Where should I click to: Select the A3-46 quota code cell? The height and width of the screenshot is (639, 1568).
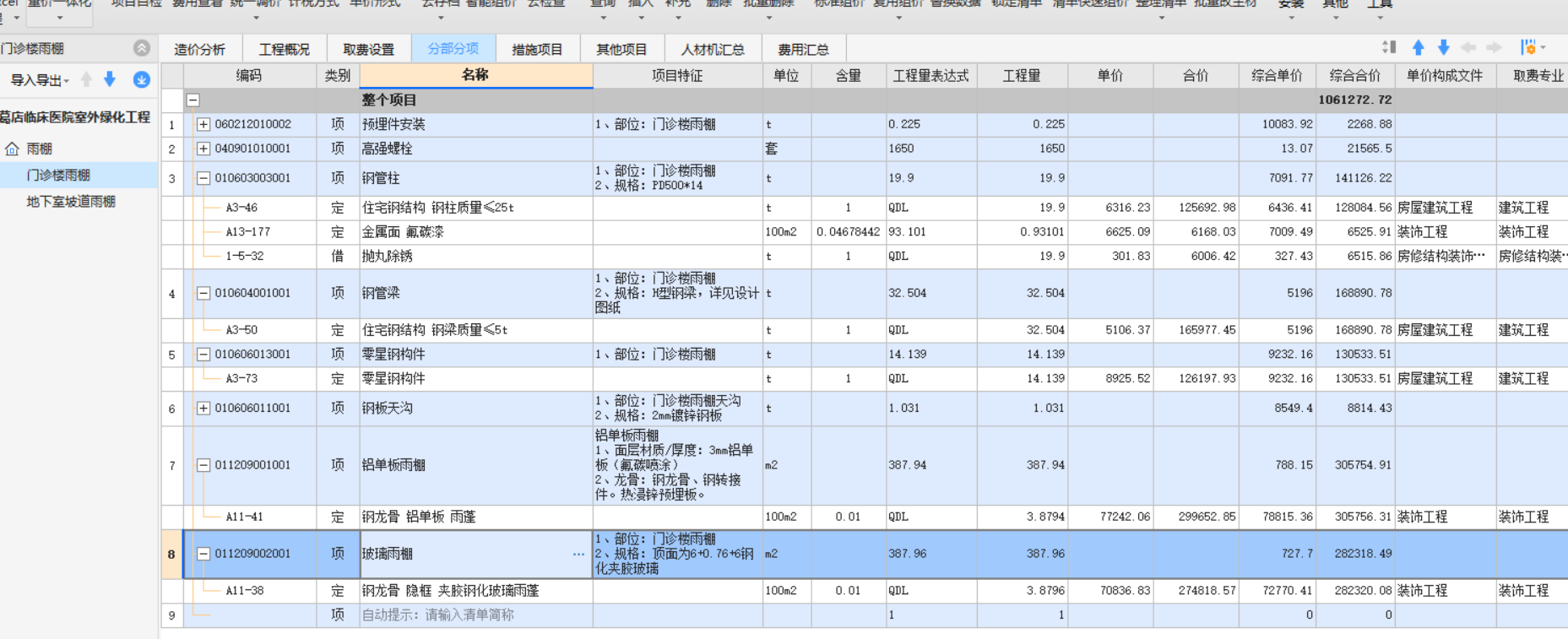tap(250, 208)
